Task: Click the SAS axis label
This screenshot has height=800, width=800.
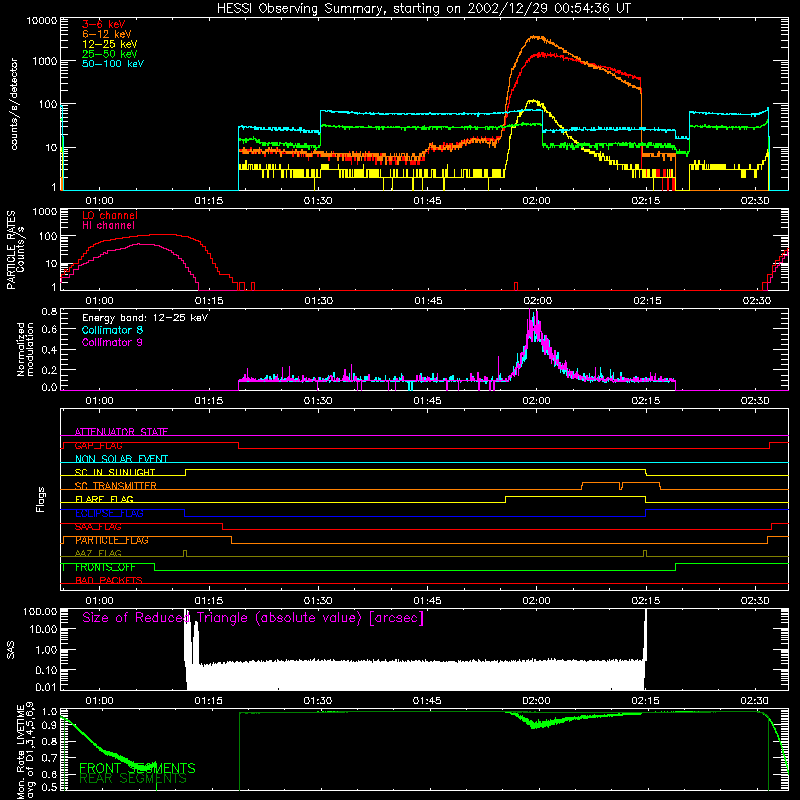Action: pyautogui.click(x=11, y=650)
